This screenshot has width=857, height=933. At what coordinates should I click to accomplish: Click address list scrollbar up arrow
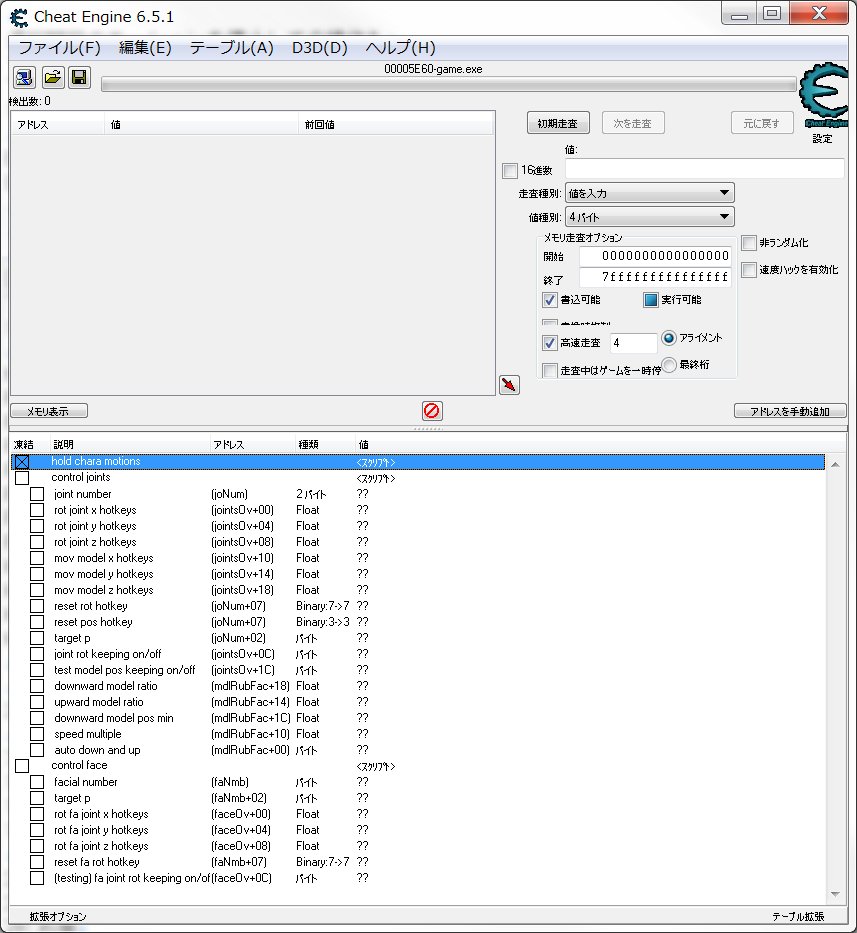[835, 464]
